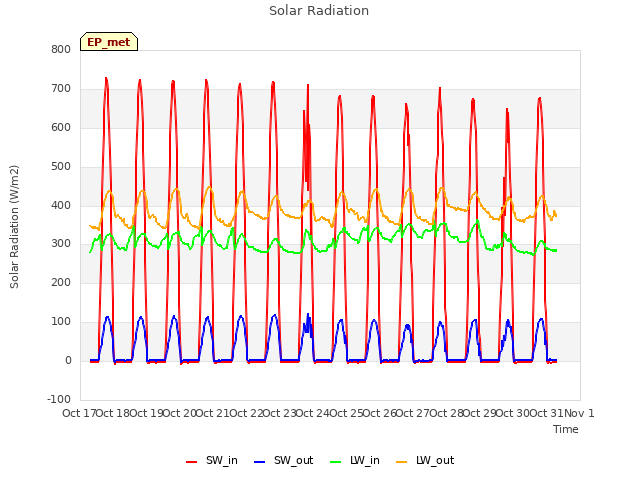
Task: Click the 600 y-axis tick label
Action: pyautogui.click(x=61, y=127)
